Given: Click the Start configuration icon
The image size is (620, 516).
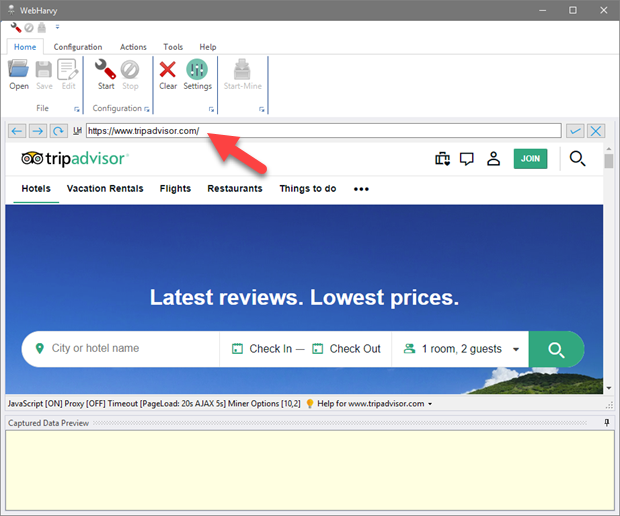Looking at the screenshot, I should pos(106,70).
